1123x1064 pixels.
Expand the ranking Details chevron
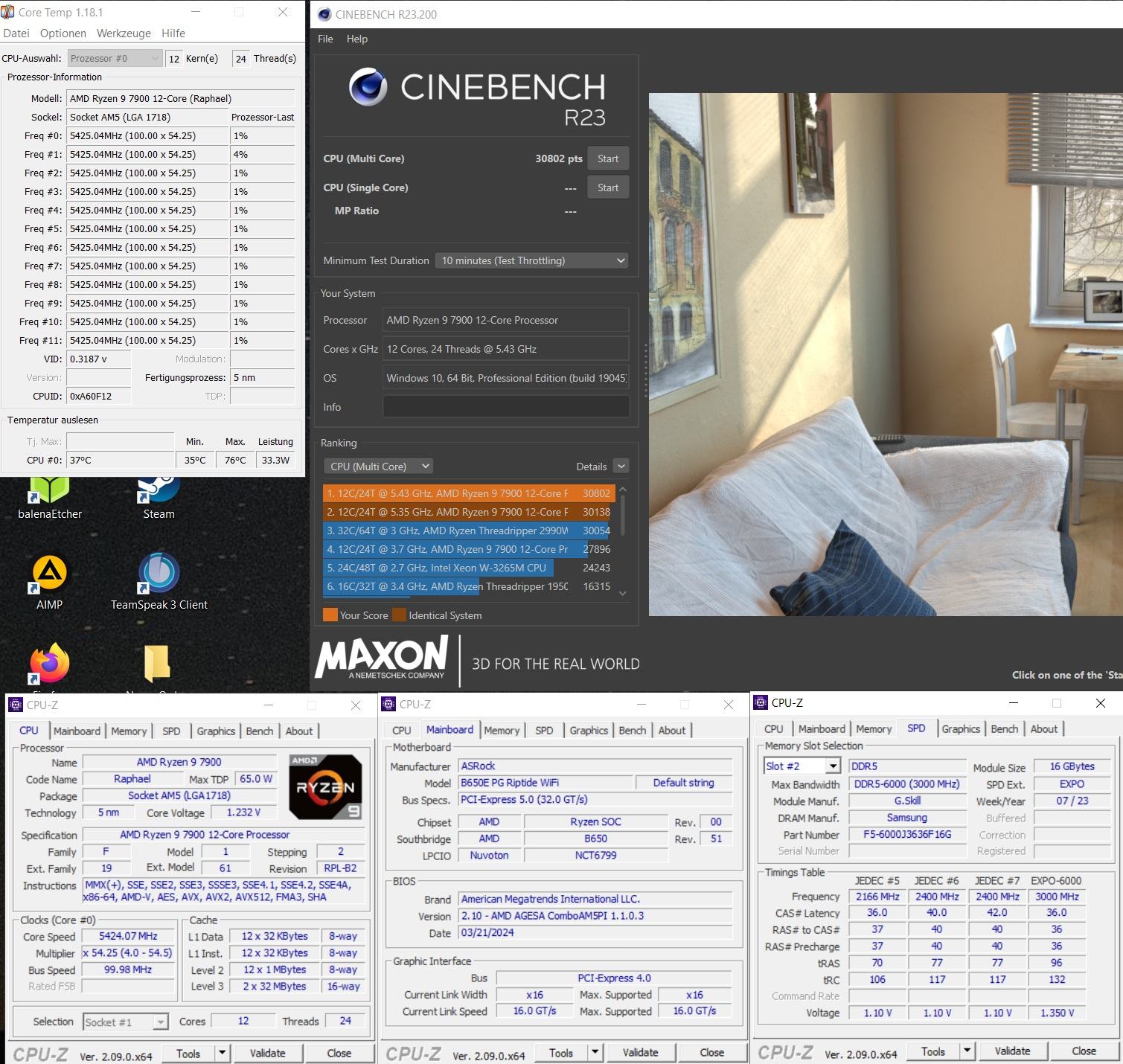621,466
